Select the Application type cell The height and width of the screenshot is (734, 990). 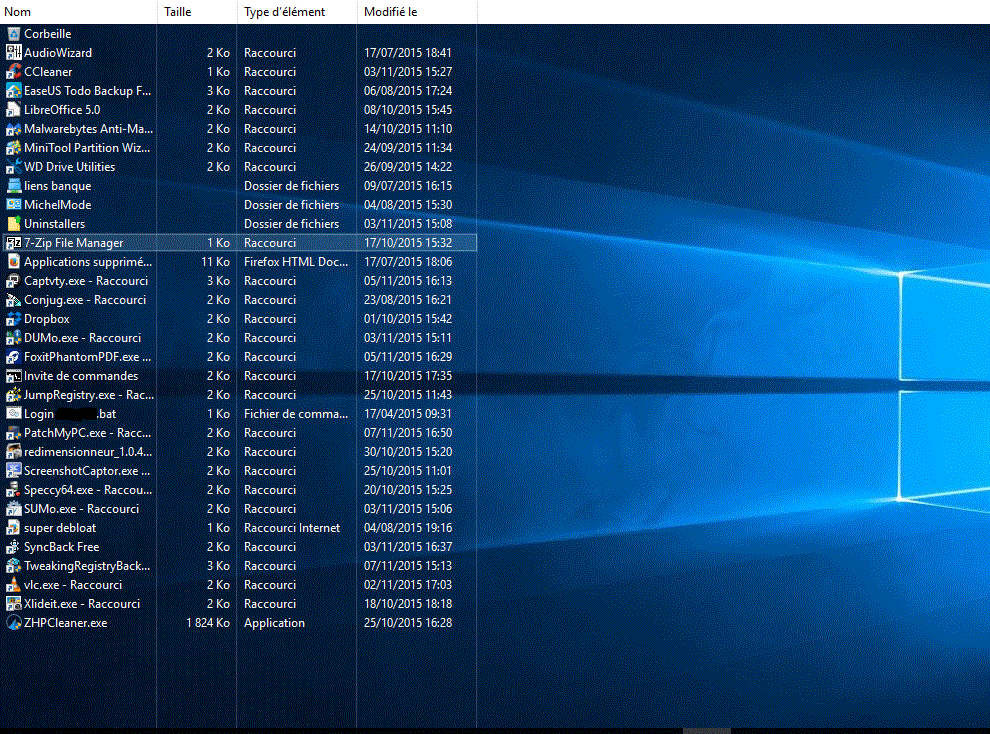click(x=274, y=623)
